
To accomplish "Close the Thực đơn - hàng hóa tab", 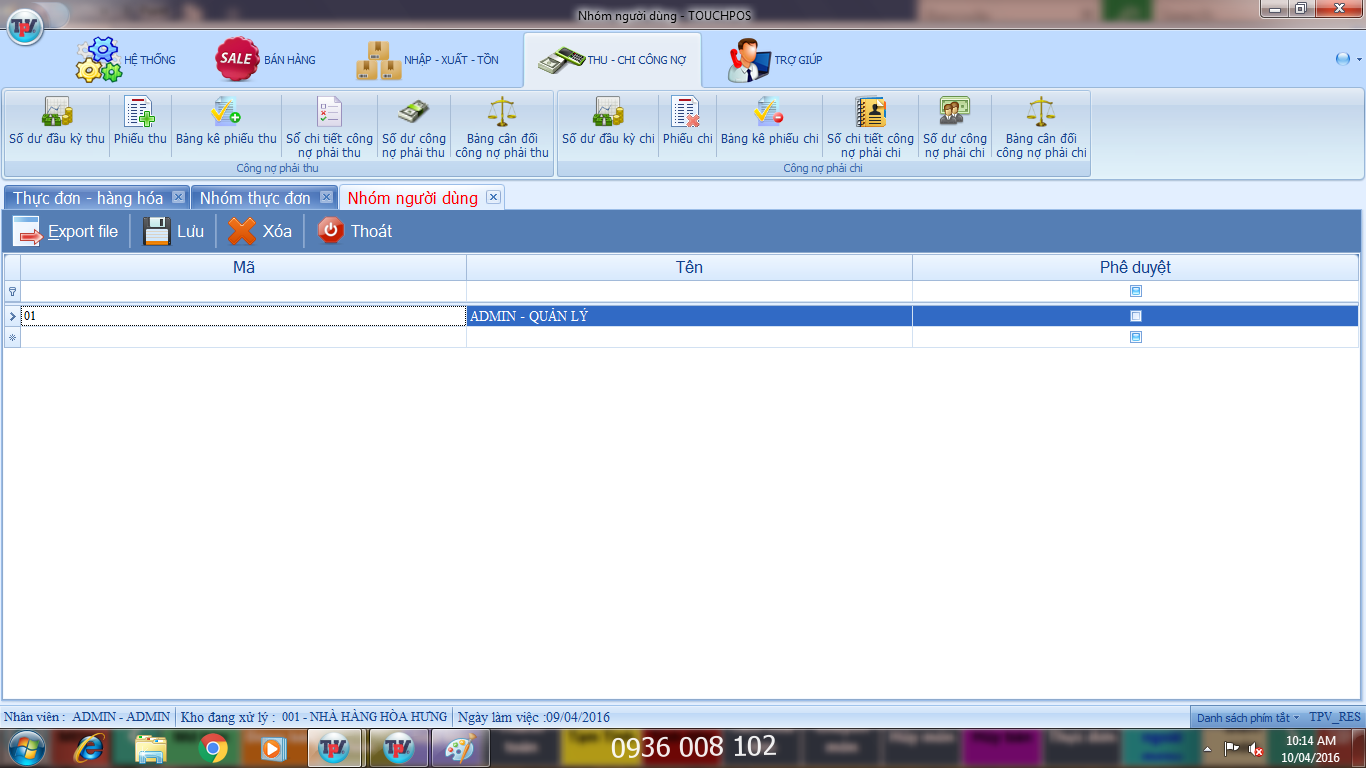I will 178,197.
